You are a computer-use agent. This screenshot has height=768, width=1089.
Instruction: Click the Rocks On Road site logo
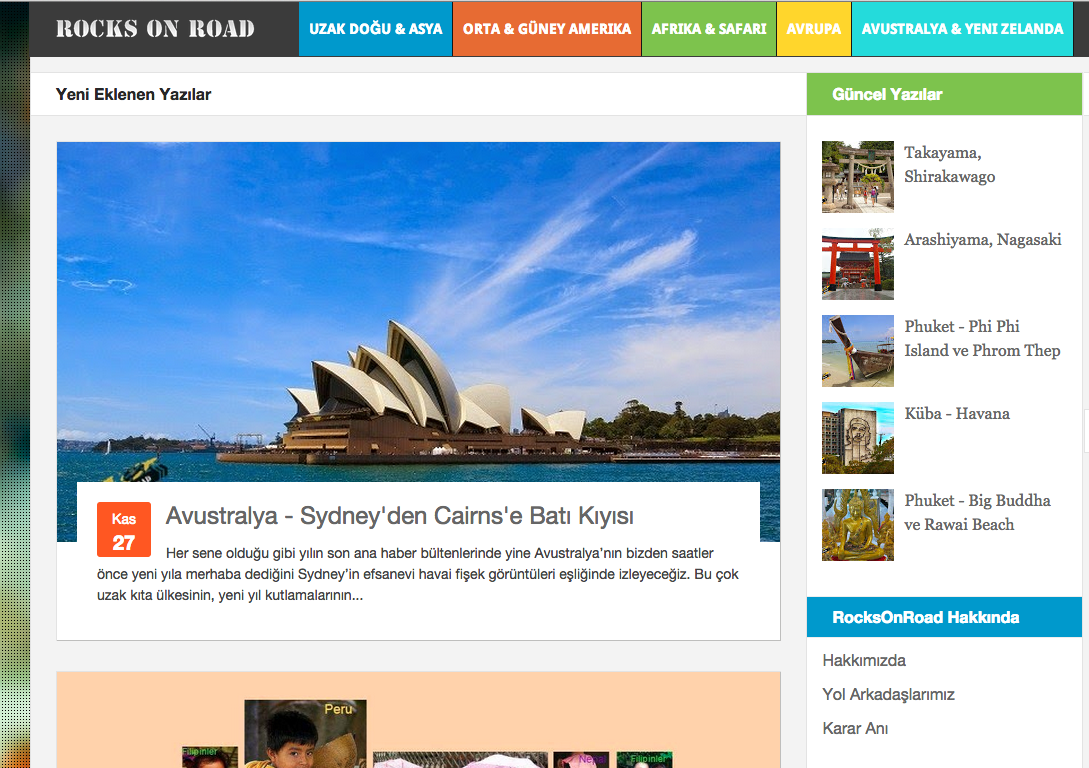click(155, 29)
